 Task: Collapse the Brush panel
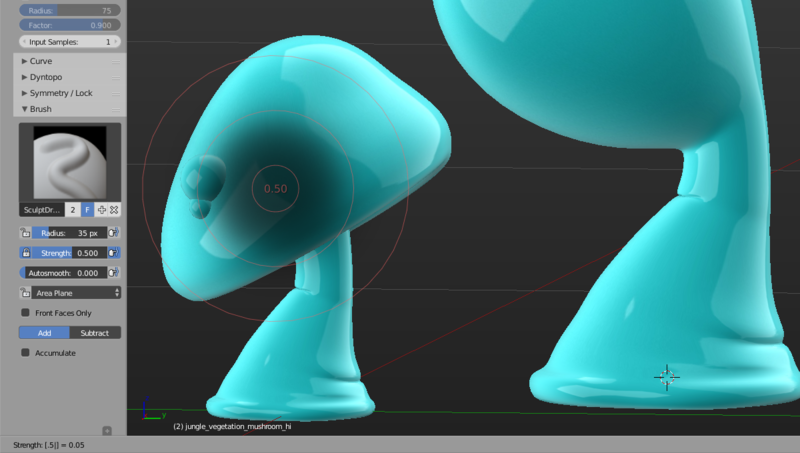coord(41,109)
